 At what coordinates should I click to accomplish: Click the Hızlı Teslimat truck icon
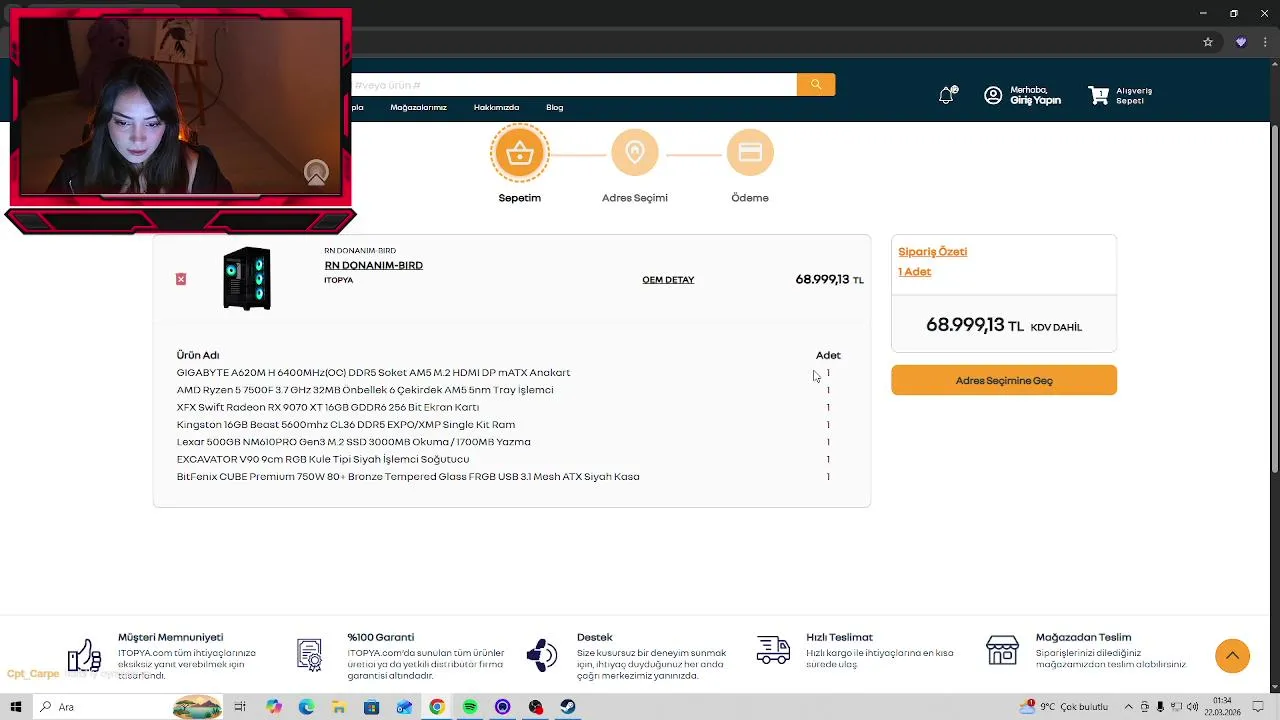(x=773, y=650)
